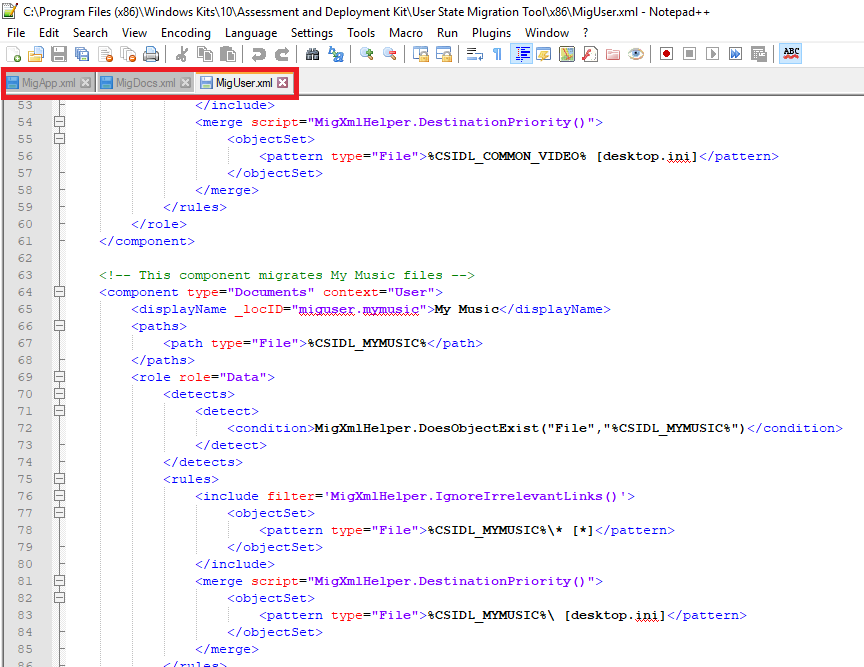Open the Encoding menu

pyautogui.click(x=186, y=33)
